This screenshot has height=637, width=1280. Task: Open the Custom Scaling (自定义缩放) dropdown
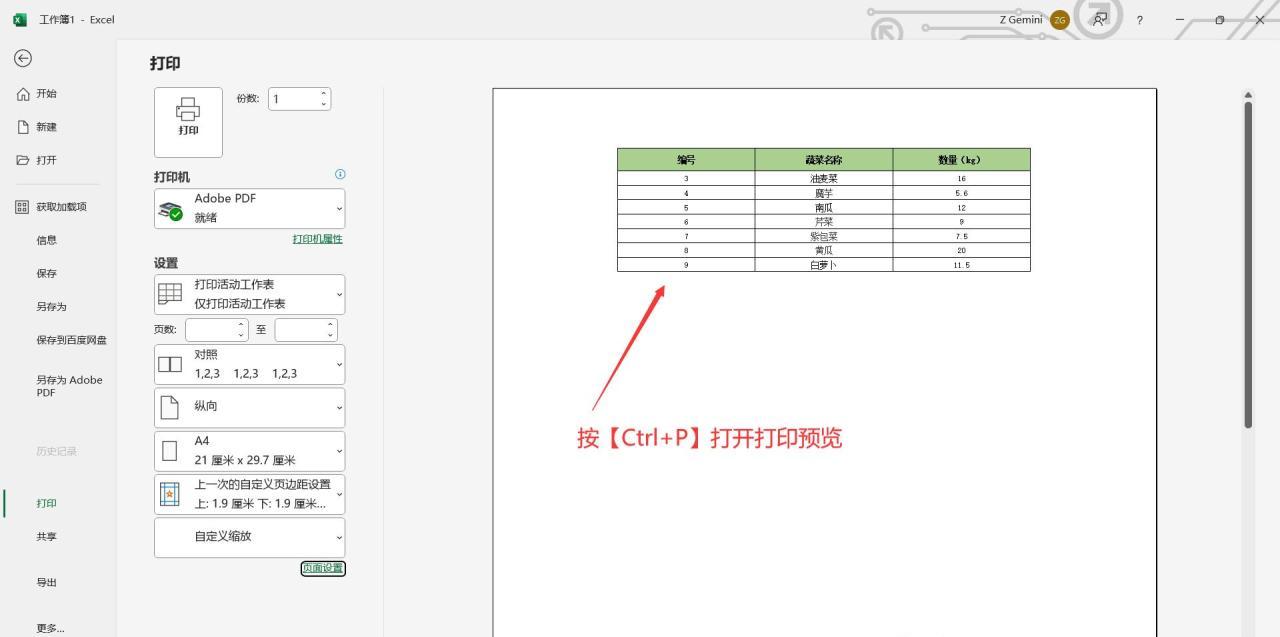(249, 537)
